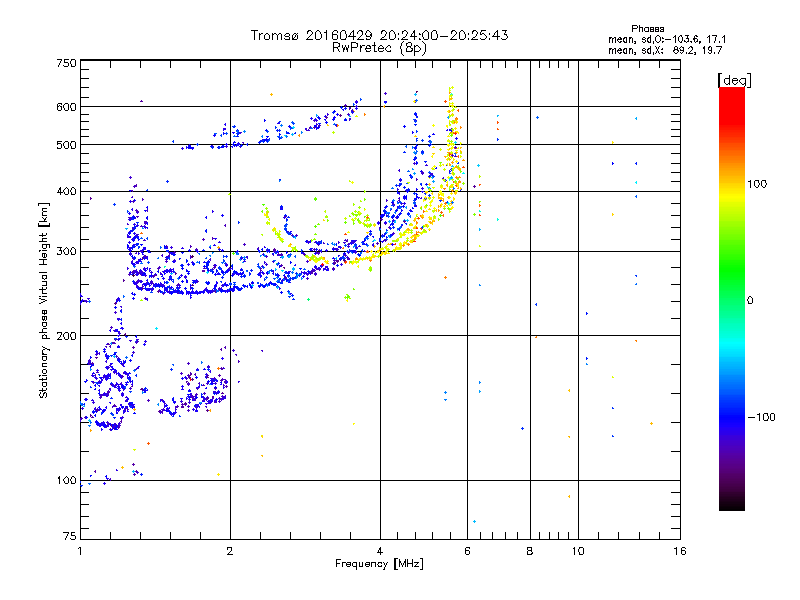Viewport: 800px width, 600px height.
Task: Click the y-axis tick label '750'
Action: click(x=66, y=63)
